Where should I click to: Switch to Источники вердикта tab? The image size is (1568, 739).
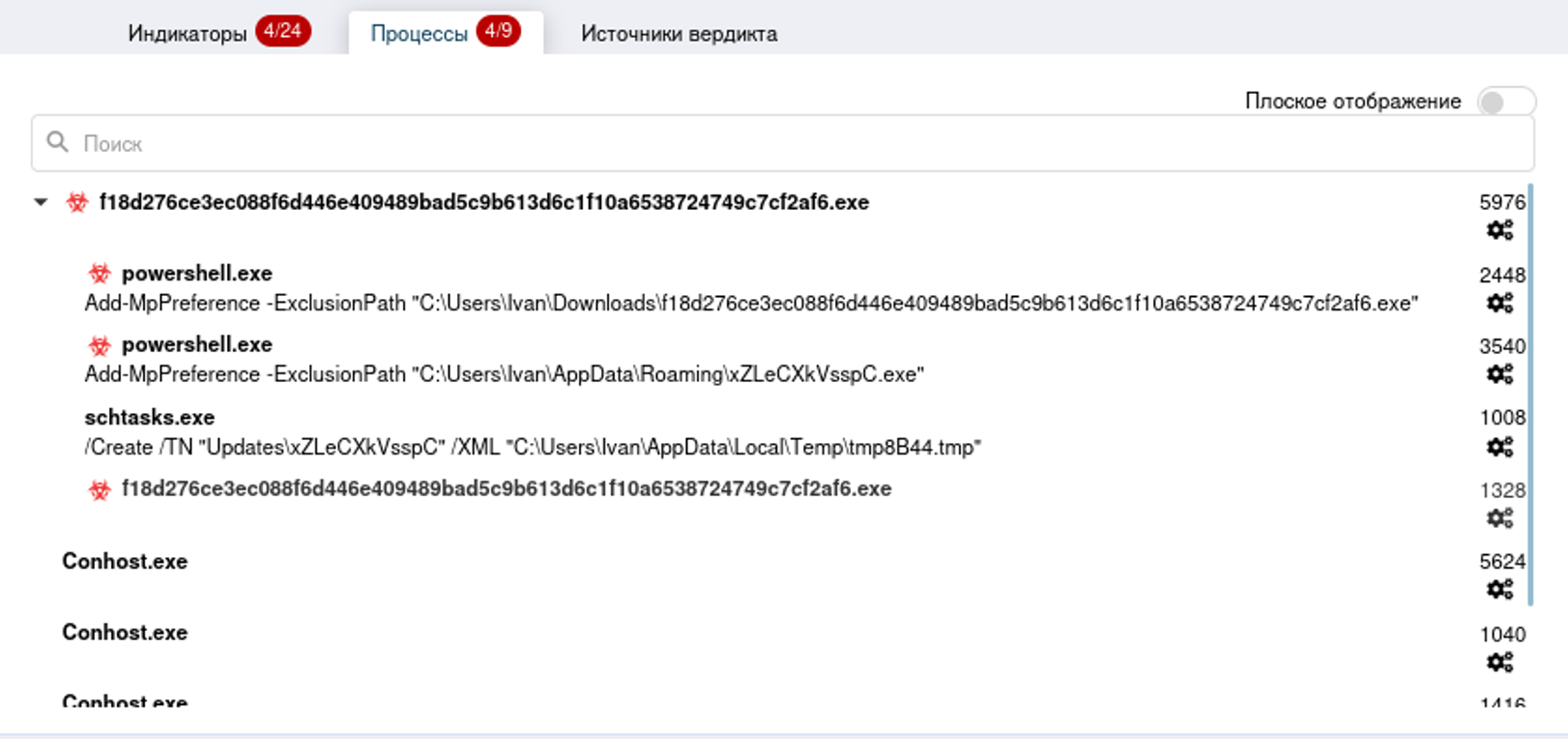679,34
